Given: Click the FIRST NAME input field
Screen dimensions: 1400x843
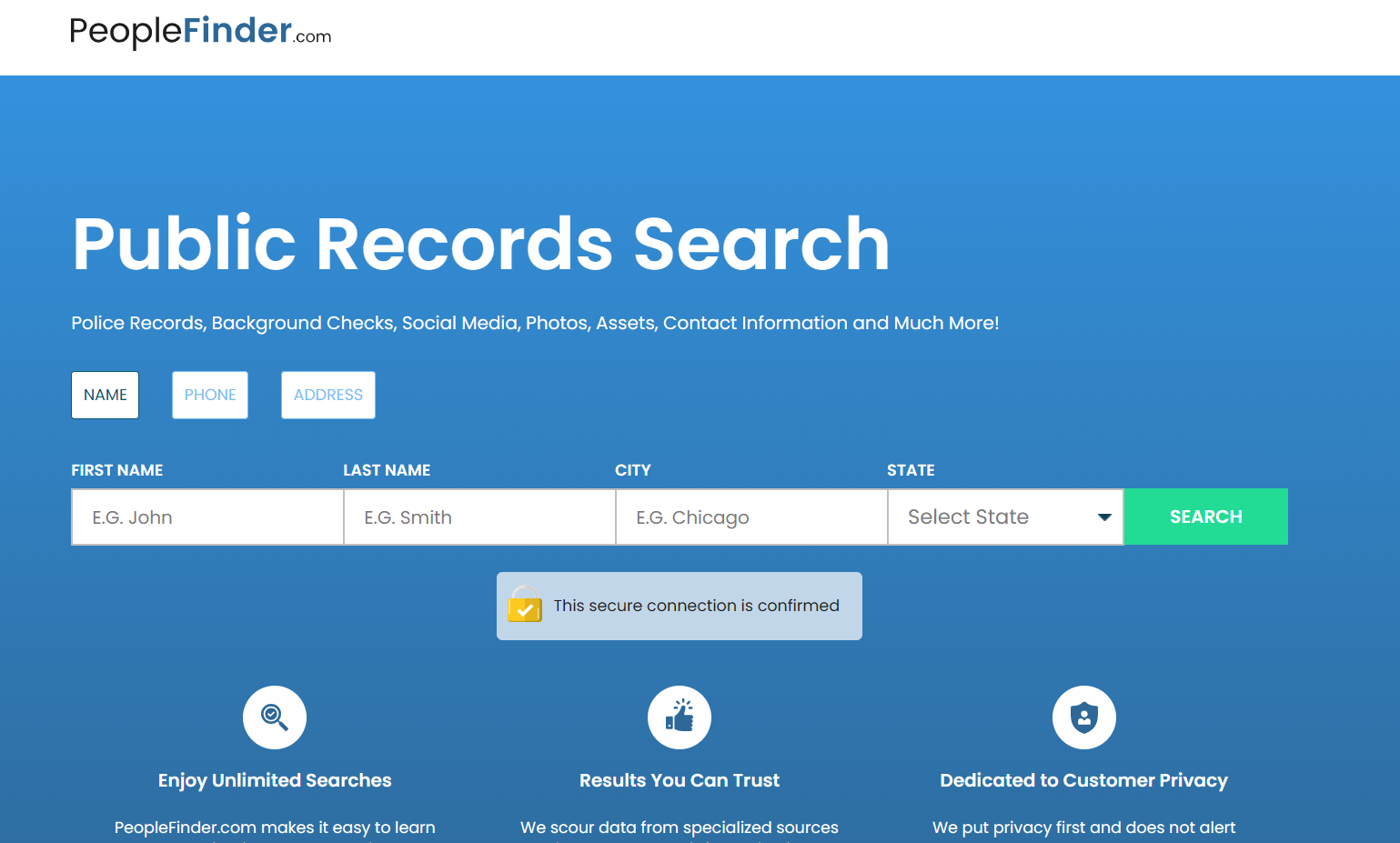Looking at the screenshot, I should (206, 517).
